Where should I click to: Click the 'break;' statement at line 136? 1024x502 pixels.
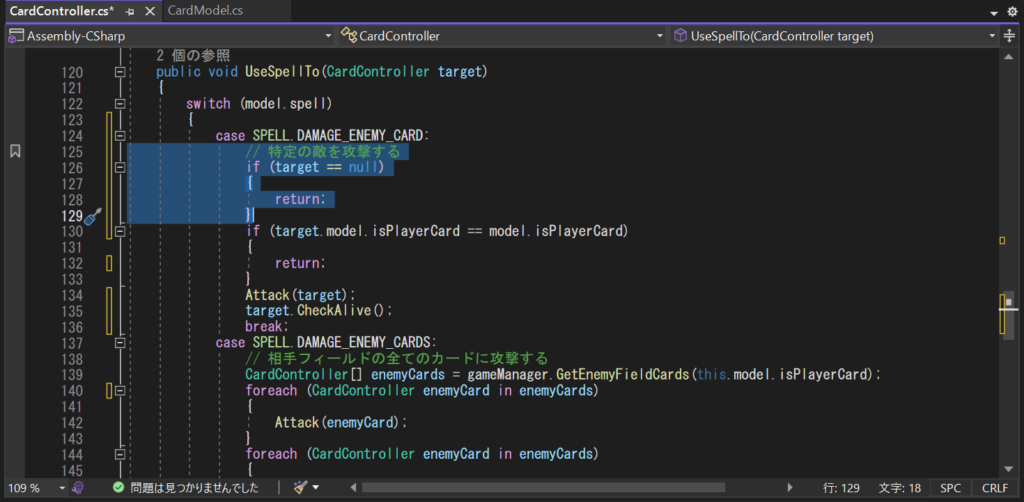(267, 326)
